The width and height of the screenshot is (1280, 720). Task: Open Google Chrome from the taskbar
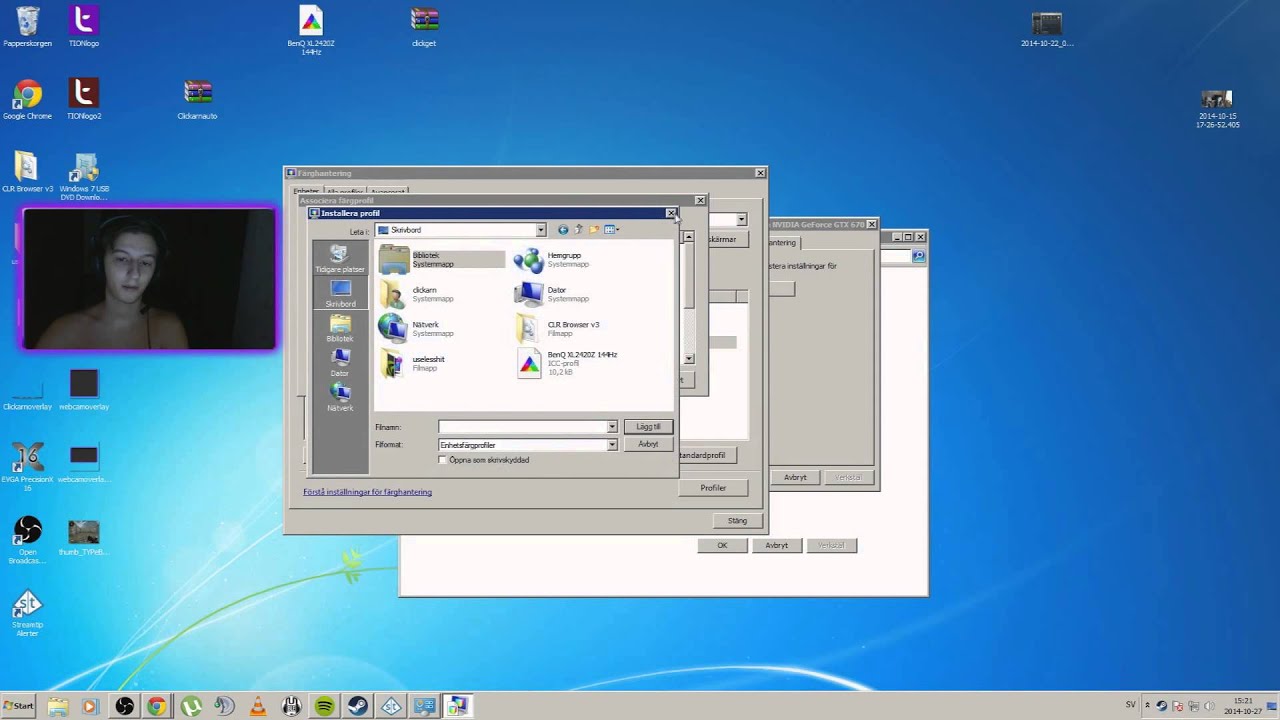pos(157,706)
